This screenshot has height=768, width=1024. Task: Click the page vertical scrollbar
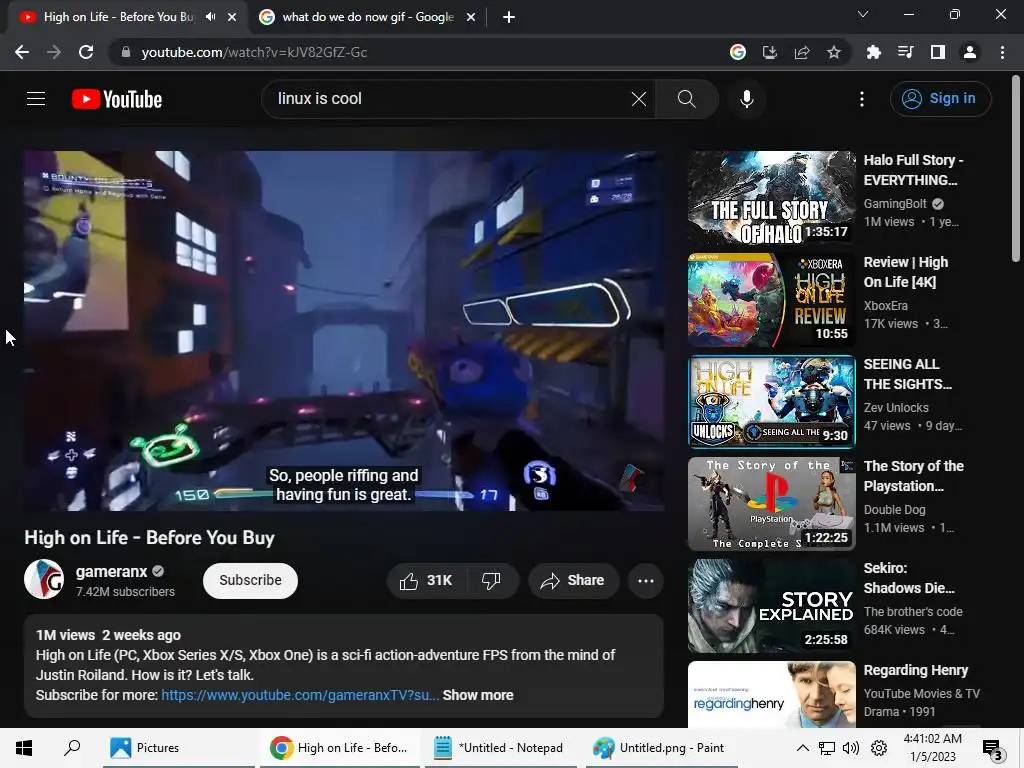[1016, 170]
